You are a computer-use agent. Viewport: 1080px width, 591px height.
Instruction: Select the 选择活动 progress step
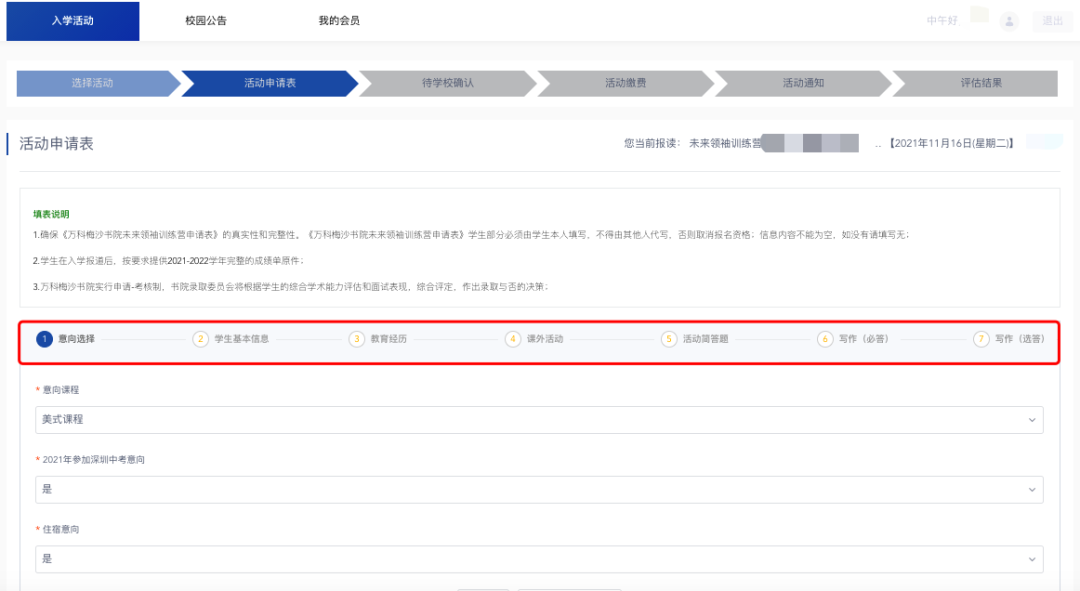coord(98,83)
